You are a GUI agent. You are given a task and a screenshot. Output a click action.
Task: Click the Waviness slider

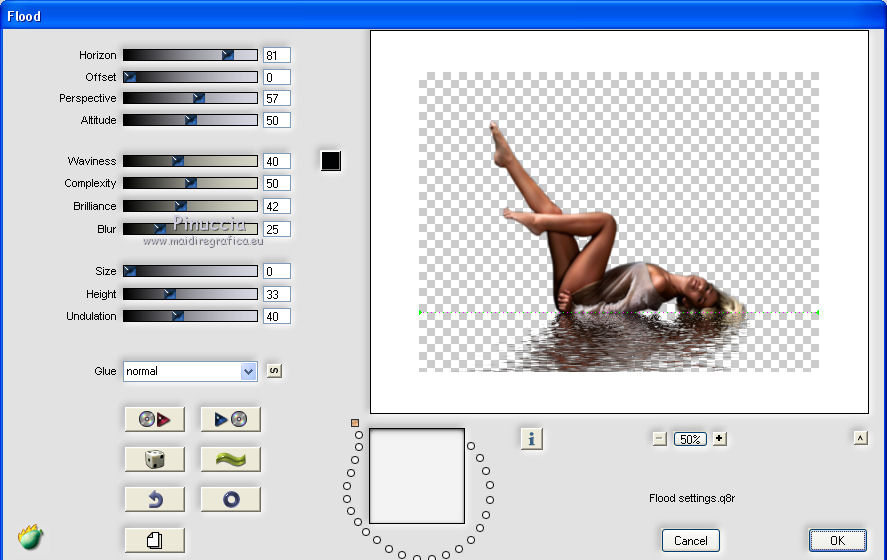click(x=190, y=161)
